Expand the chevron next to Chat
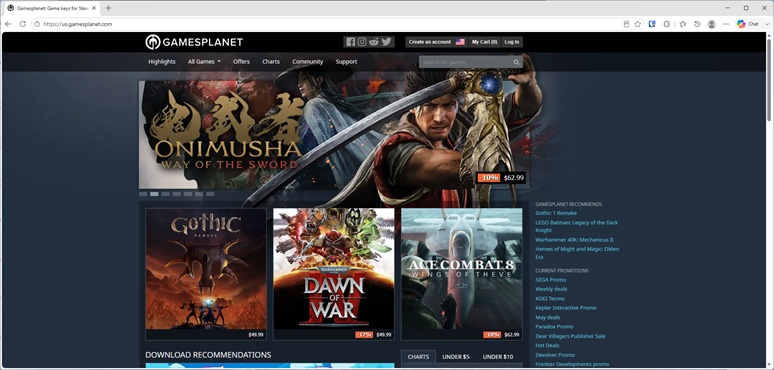Screen dimensions: 774x370 767,24
